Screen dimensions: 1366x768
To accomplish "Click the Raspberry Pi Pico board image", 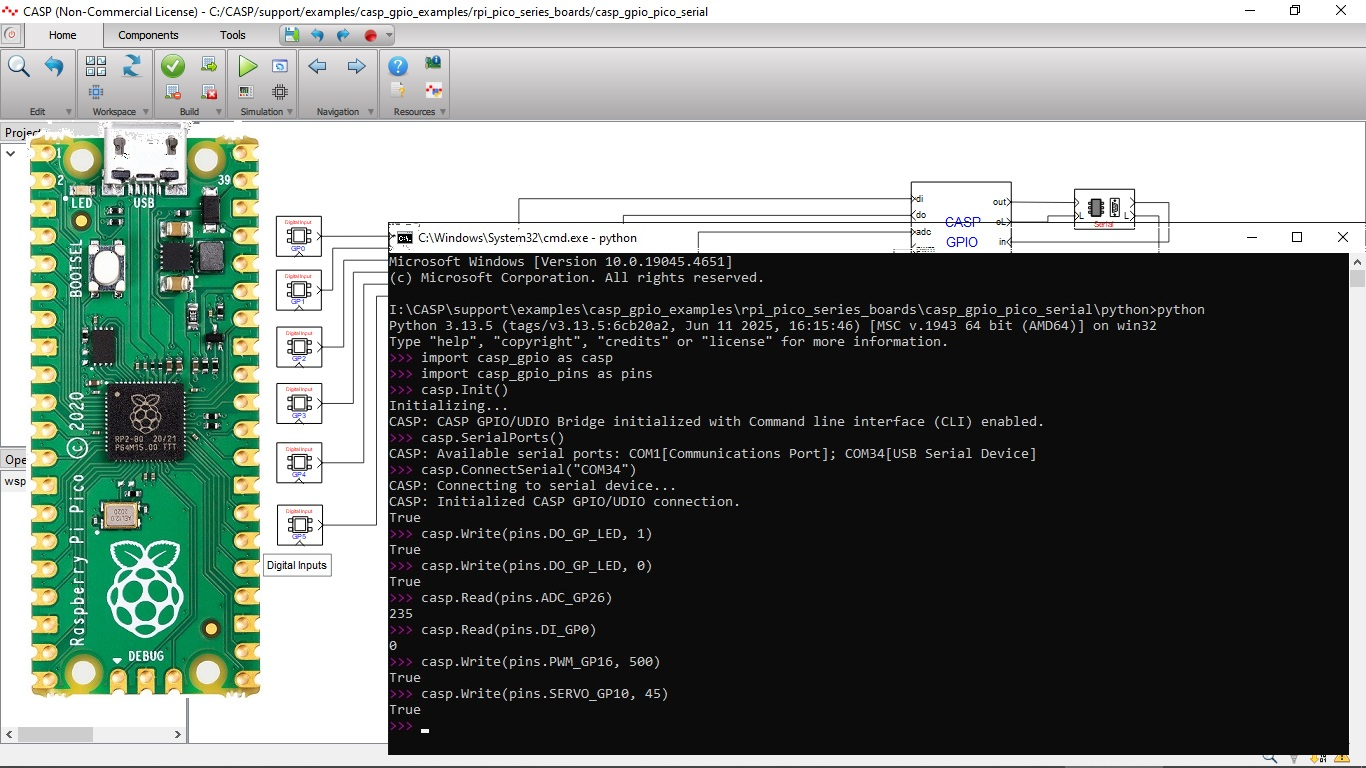I will [145, 415].
